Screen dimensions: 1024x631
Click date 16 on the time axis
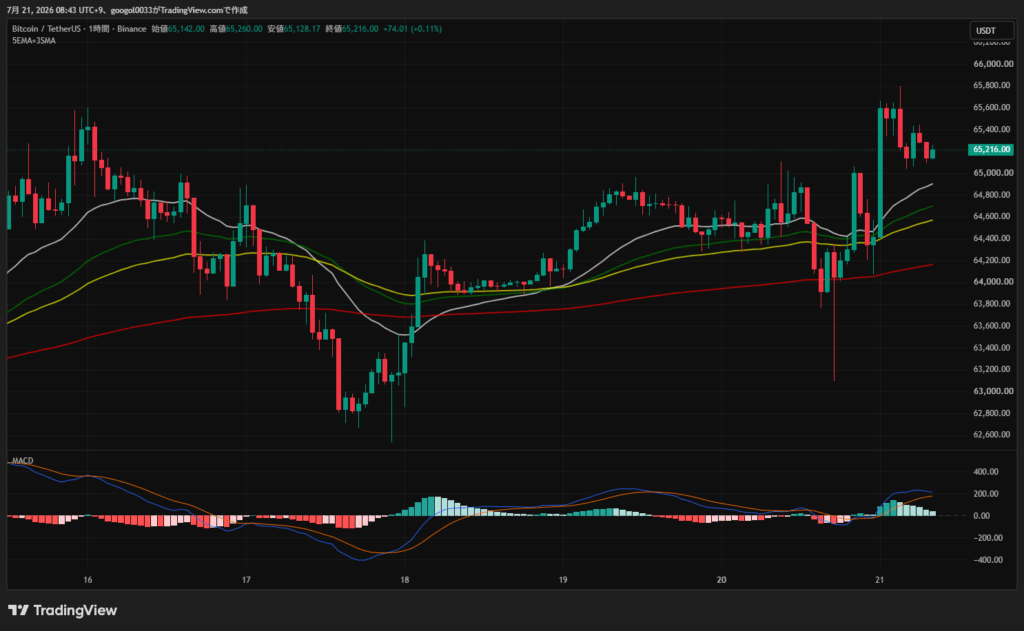click(88, 580)
